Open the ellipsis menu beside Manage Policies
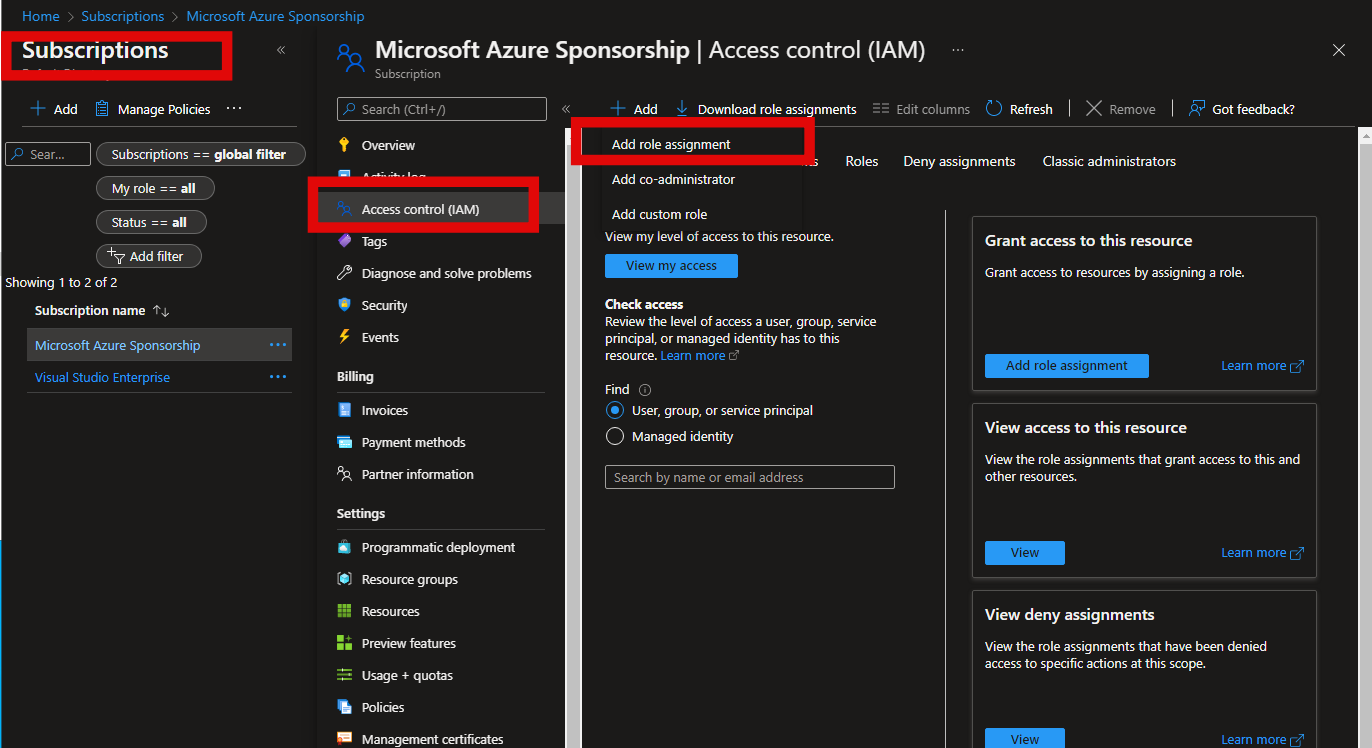This screenshot has height=748, width=1372. 234,108
